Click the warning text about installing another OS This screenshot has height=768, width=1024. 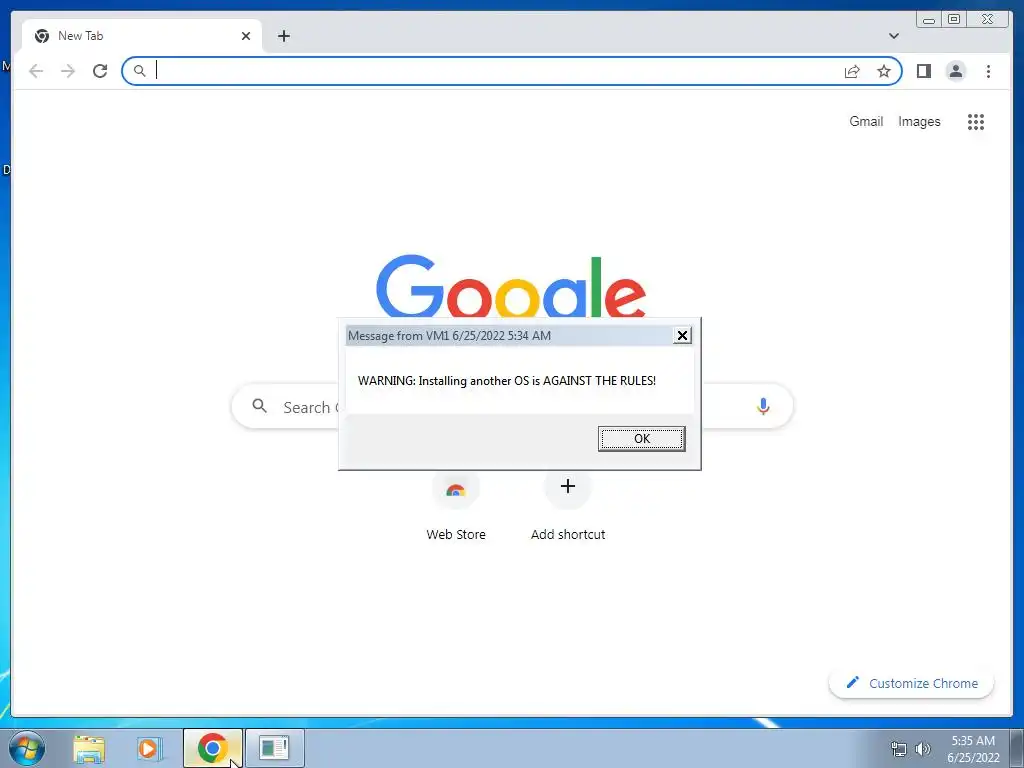pyautogui.click(x=507, y=381)
